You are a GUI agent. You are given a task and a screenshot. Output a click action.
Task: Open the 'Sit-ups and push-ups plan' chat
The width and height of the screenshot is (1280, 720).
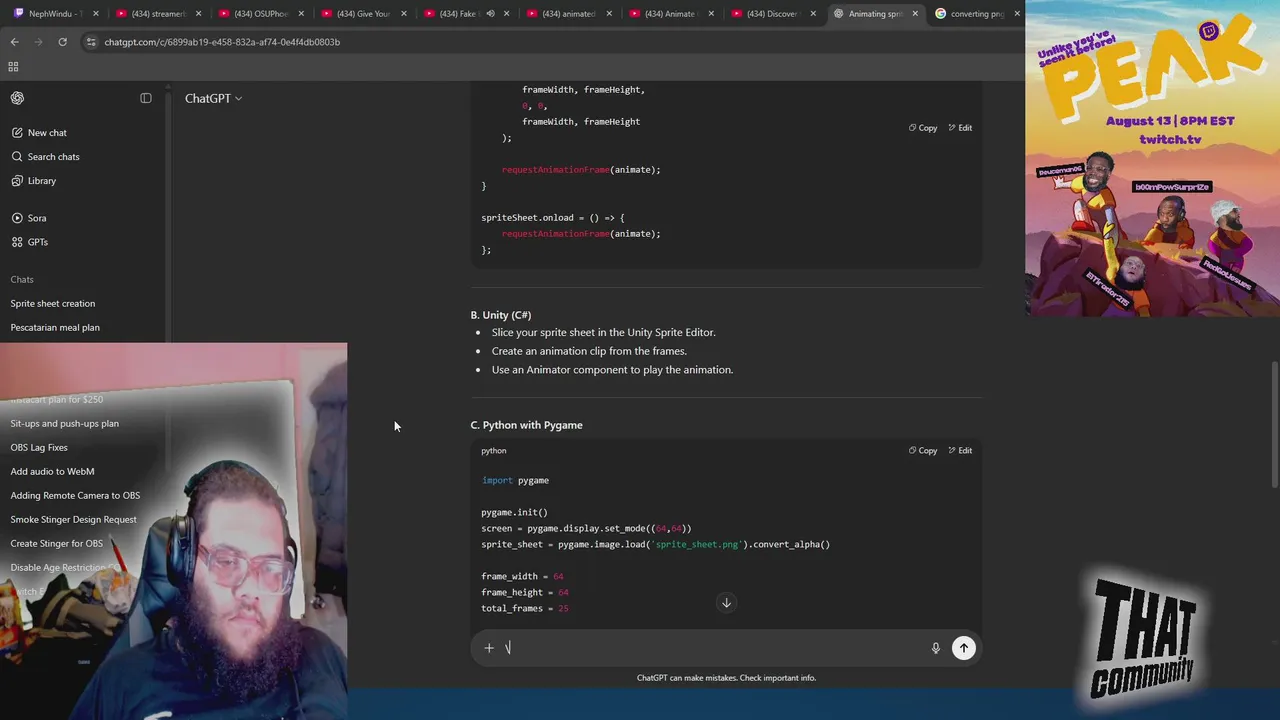[x=64, y=423]
